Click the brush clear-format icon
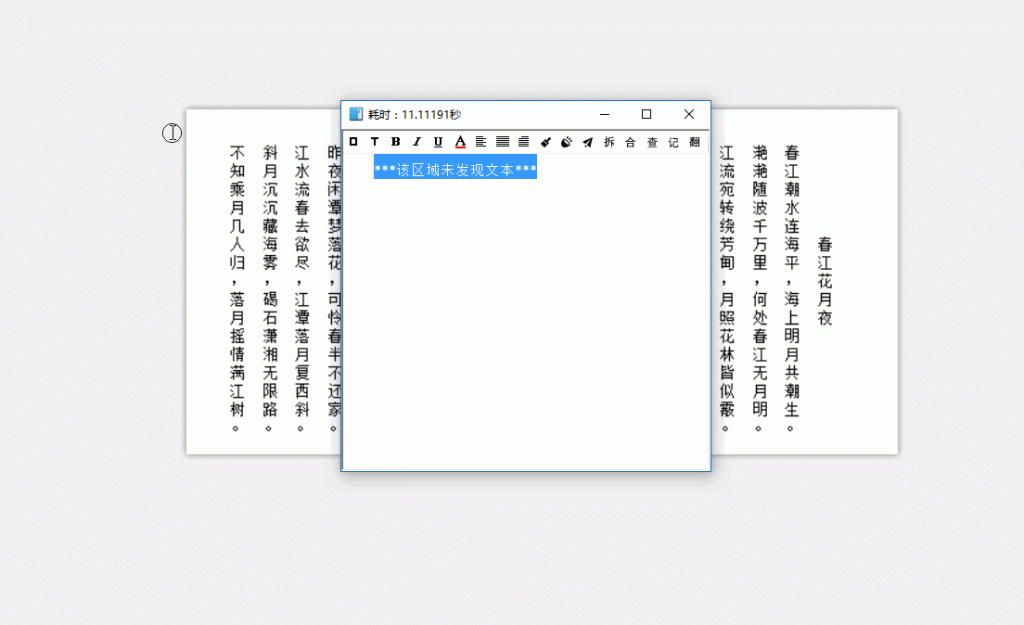The width and height of the screenshot is (1024, 625). tap(546, 142)
